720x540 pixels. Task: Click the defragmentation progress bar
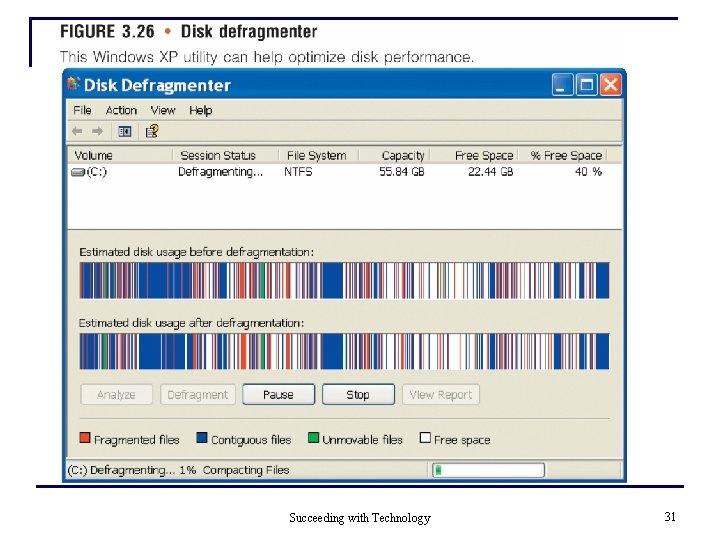489,470
